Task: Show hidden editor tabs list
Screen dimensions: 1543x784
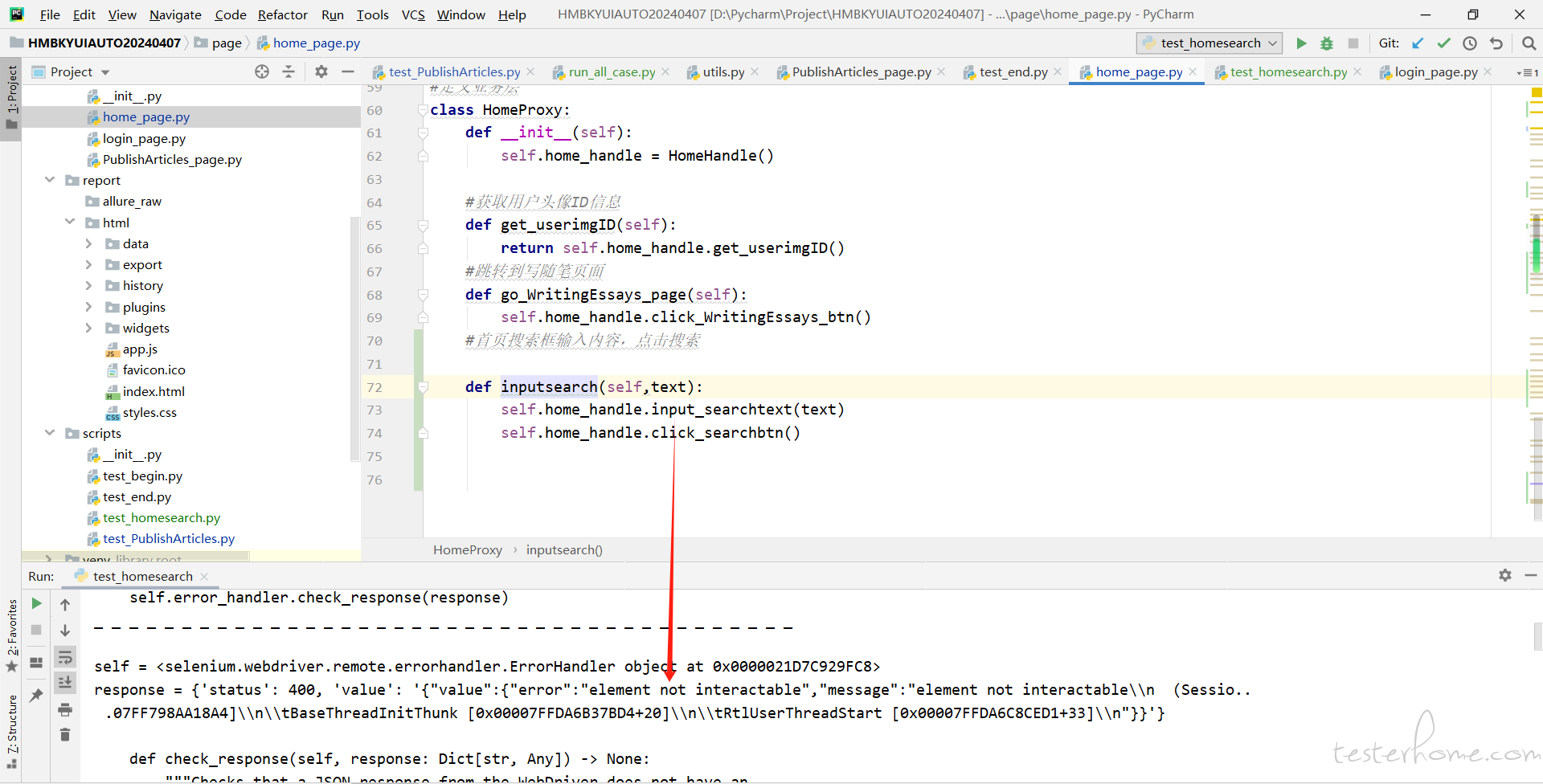Action: click(x=1528, y=72)
